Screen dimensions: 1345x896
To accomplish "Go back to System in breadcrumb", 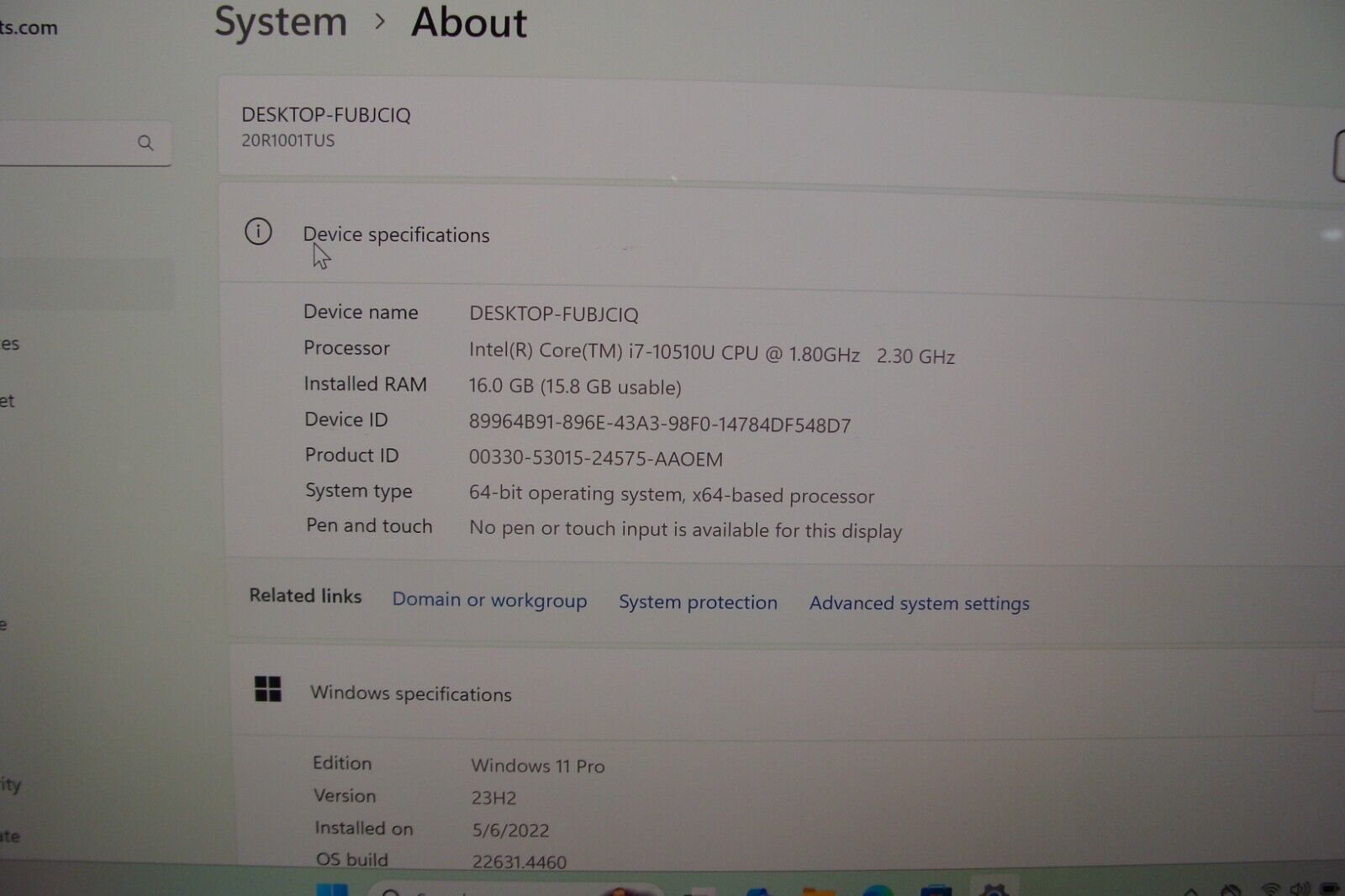I will tap(281, 23).
